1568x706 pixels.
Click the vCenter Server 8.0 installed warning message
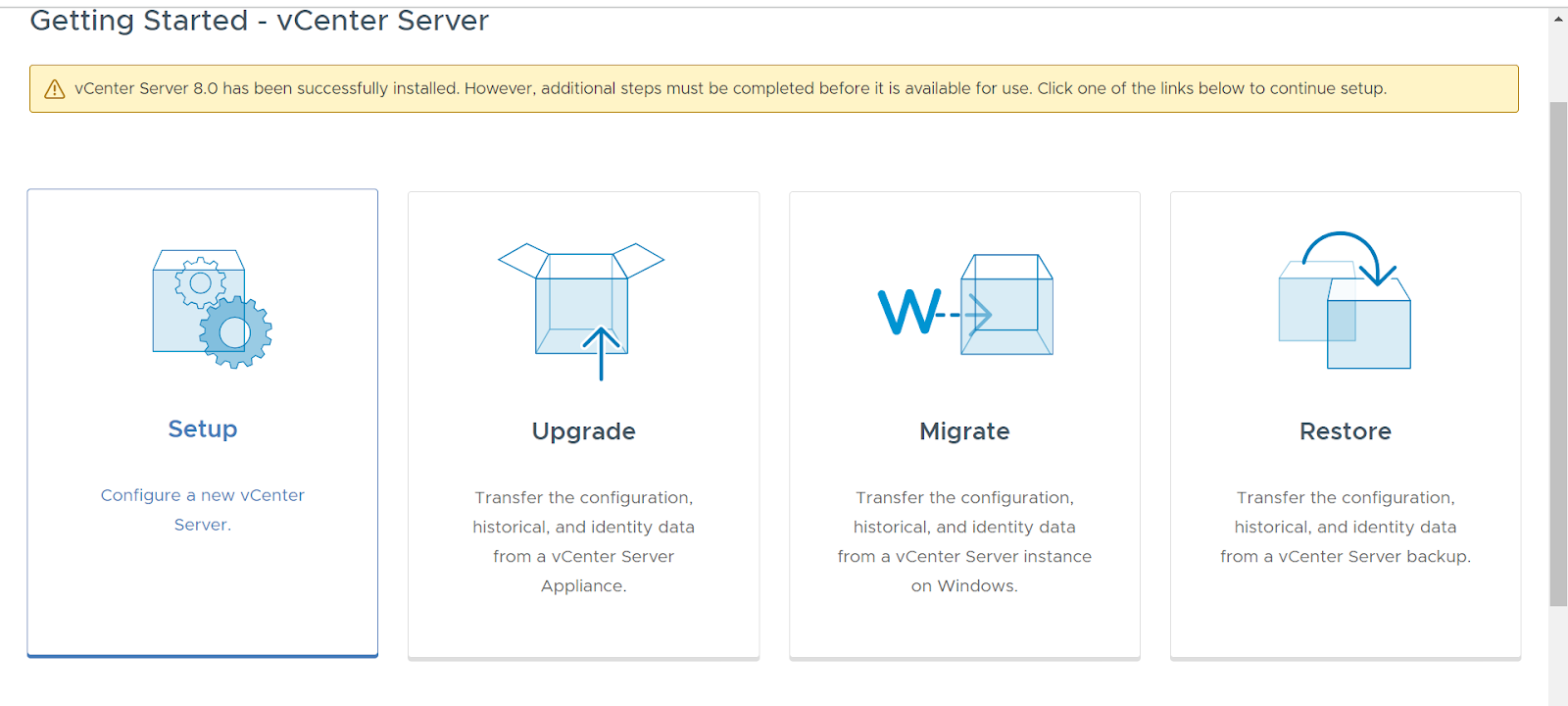[731, 88]
